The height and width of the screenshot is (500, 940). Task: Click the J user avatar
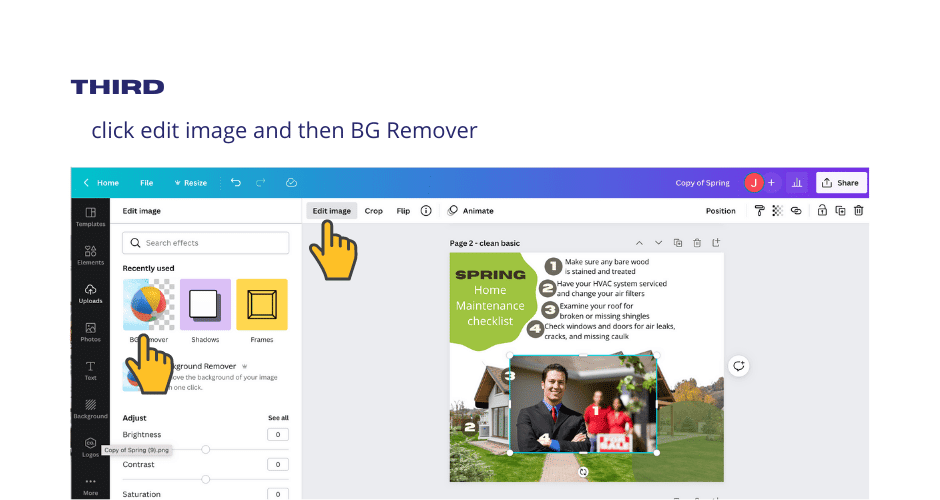click(754, 183)
